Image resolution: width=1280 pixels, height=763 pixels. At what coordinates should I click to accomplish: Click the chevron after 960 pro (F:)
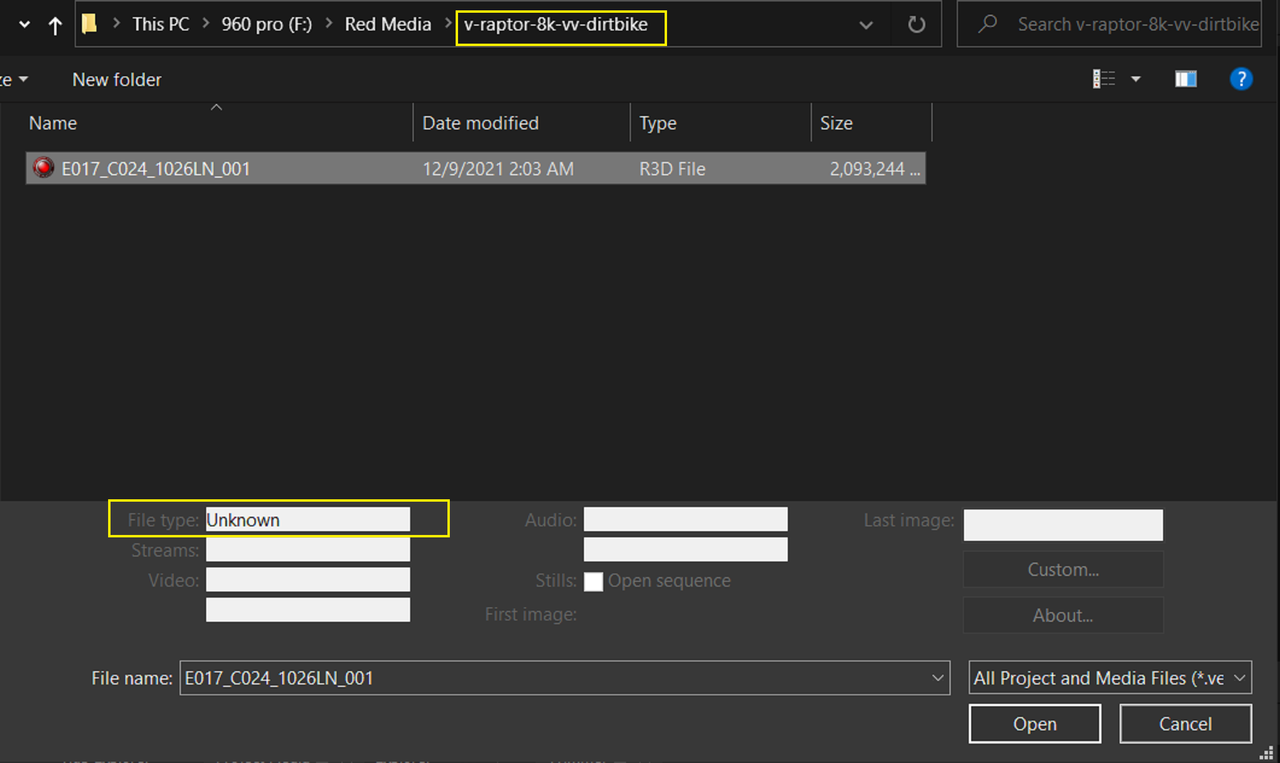329,24
